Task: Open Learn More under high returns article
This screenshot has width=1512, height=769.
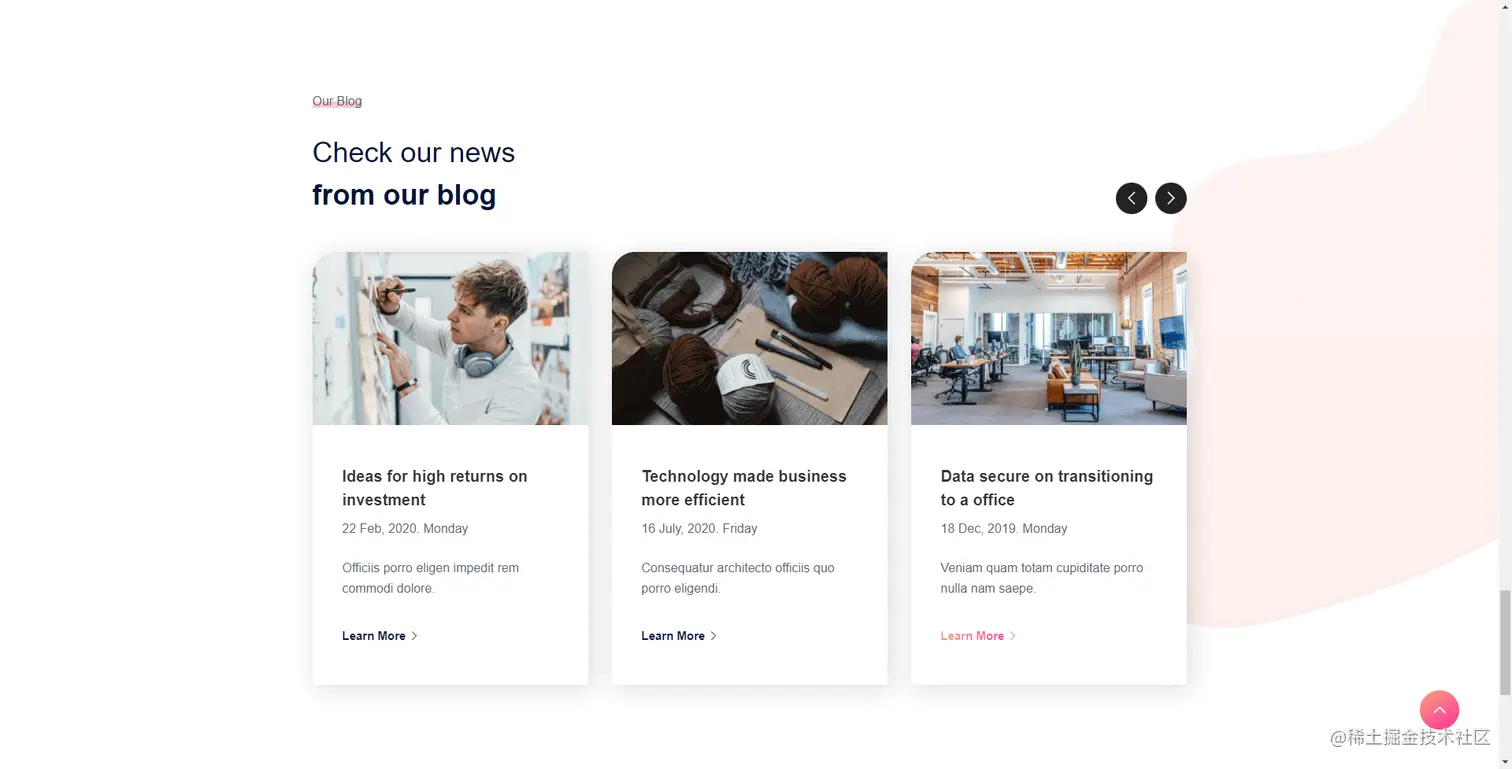Action: click(374, 636)
